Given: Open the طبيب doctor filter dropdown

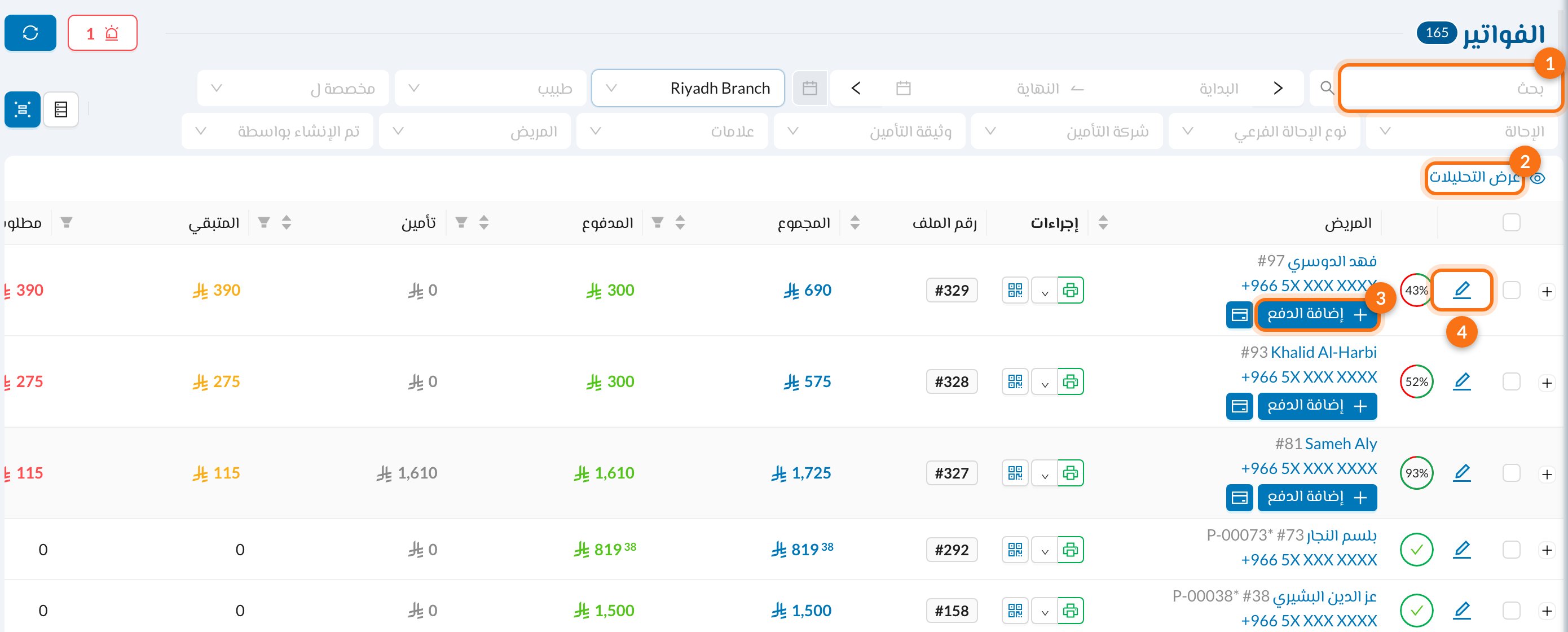Looking at the screenshot, I should tap(491, 88).
